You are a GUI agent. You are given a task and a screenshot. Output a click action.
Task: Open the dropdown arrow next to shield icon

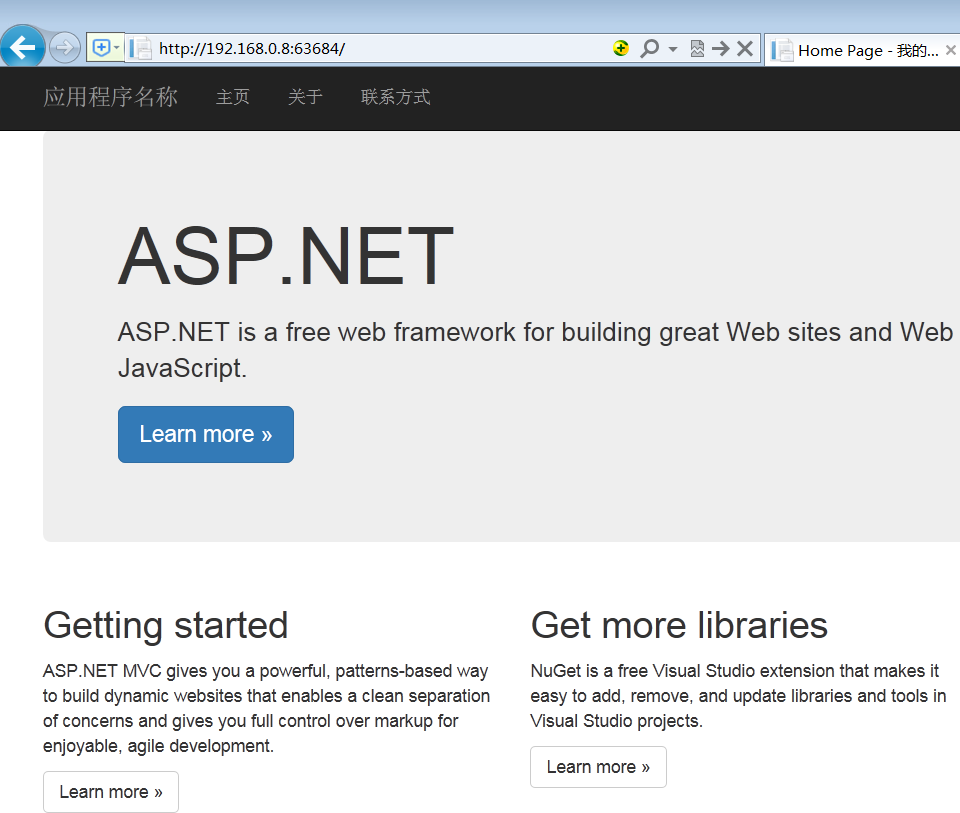pyautogui.click(x=117, y=47)
